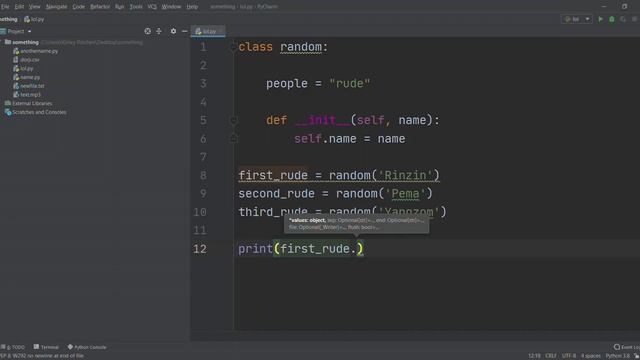The height and width of the screenshot is (360, 640).
Task: Hide the Project panel with minus icon
Action: [x=184, y=31]
